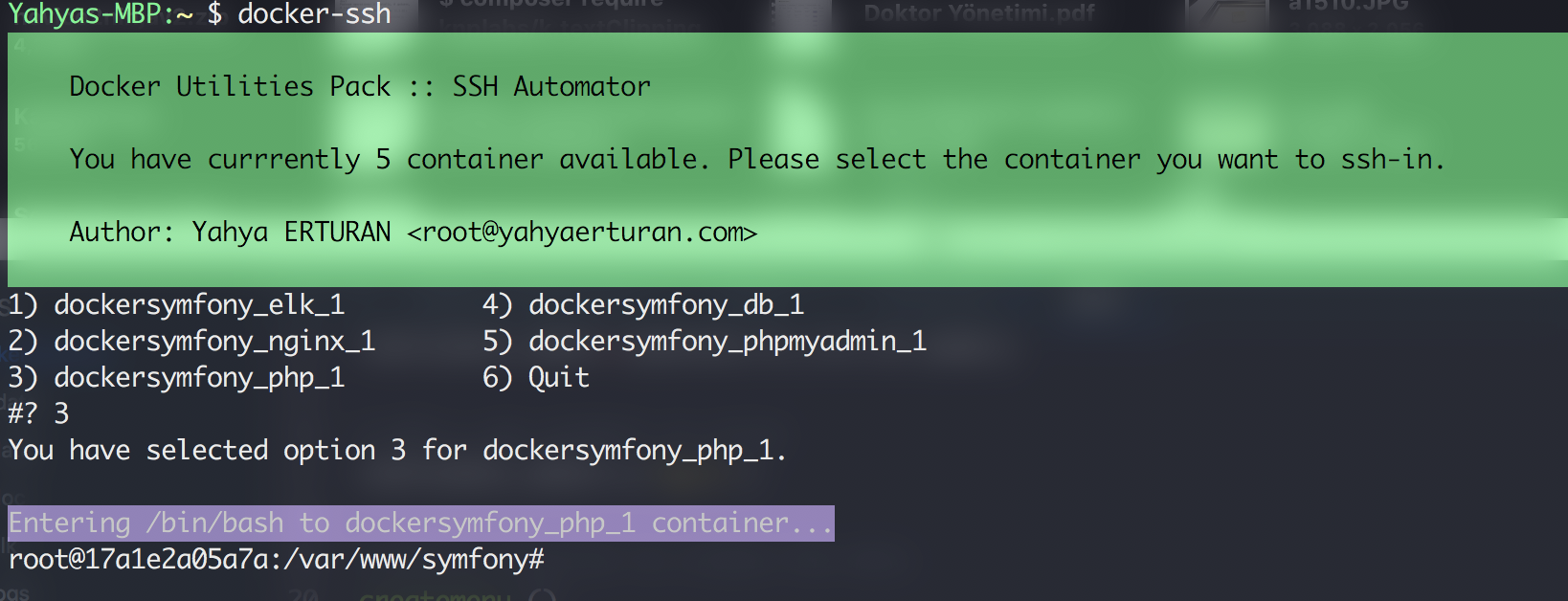The width and height of the screenshot is (1568, 601).
Task: Click the author name Yahya ERTURAN
Action: 291,233
